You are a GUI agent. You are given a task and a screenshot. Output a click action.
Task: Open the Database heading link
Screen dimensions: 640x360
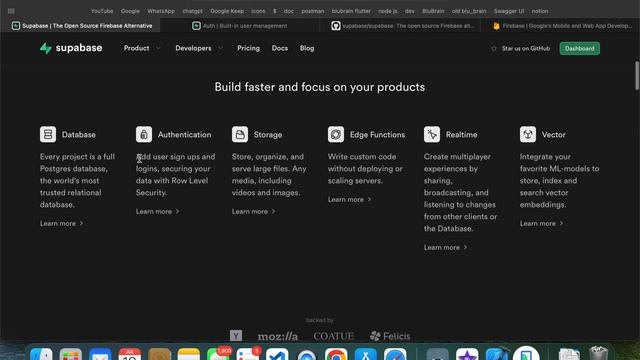(79, 135)
